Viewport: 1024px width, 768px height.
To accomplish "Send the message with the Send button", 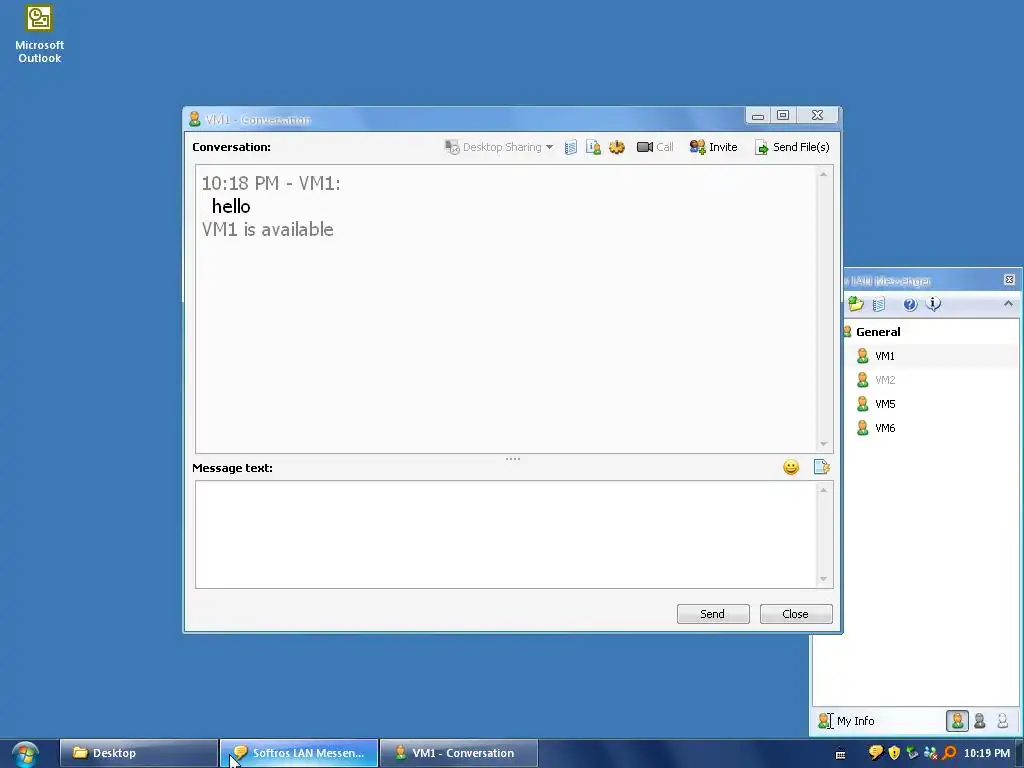I will pyautogui.click(x=713, y=614).
